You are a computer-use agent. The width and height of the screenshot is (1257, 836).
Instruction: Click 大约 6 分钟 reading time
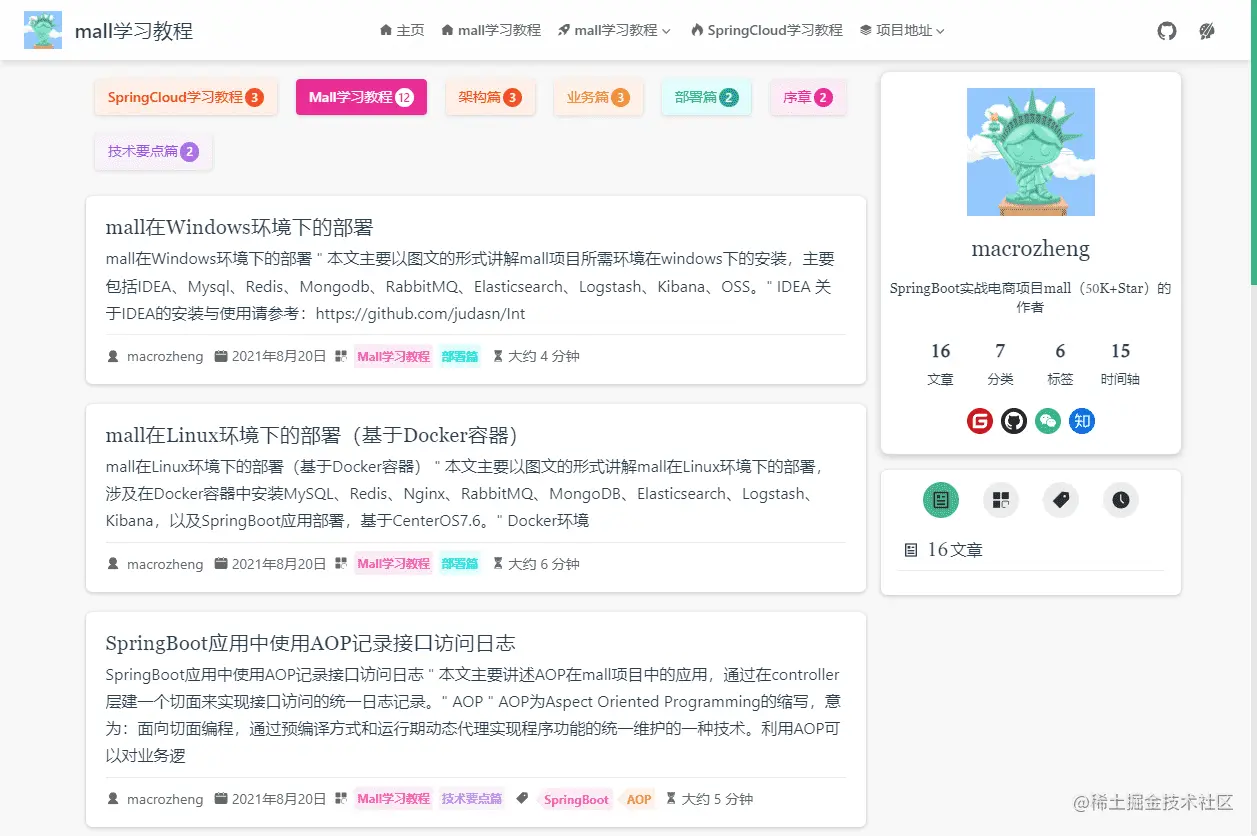click(x=544, y=564)
